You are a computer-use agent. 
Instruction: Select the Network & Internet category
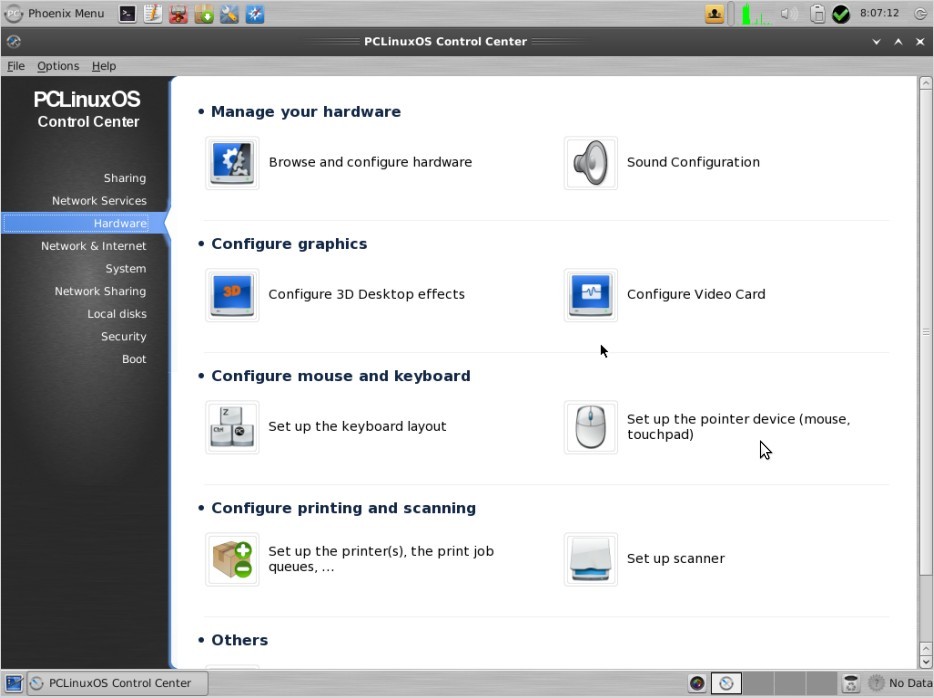tap(94, 246)
